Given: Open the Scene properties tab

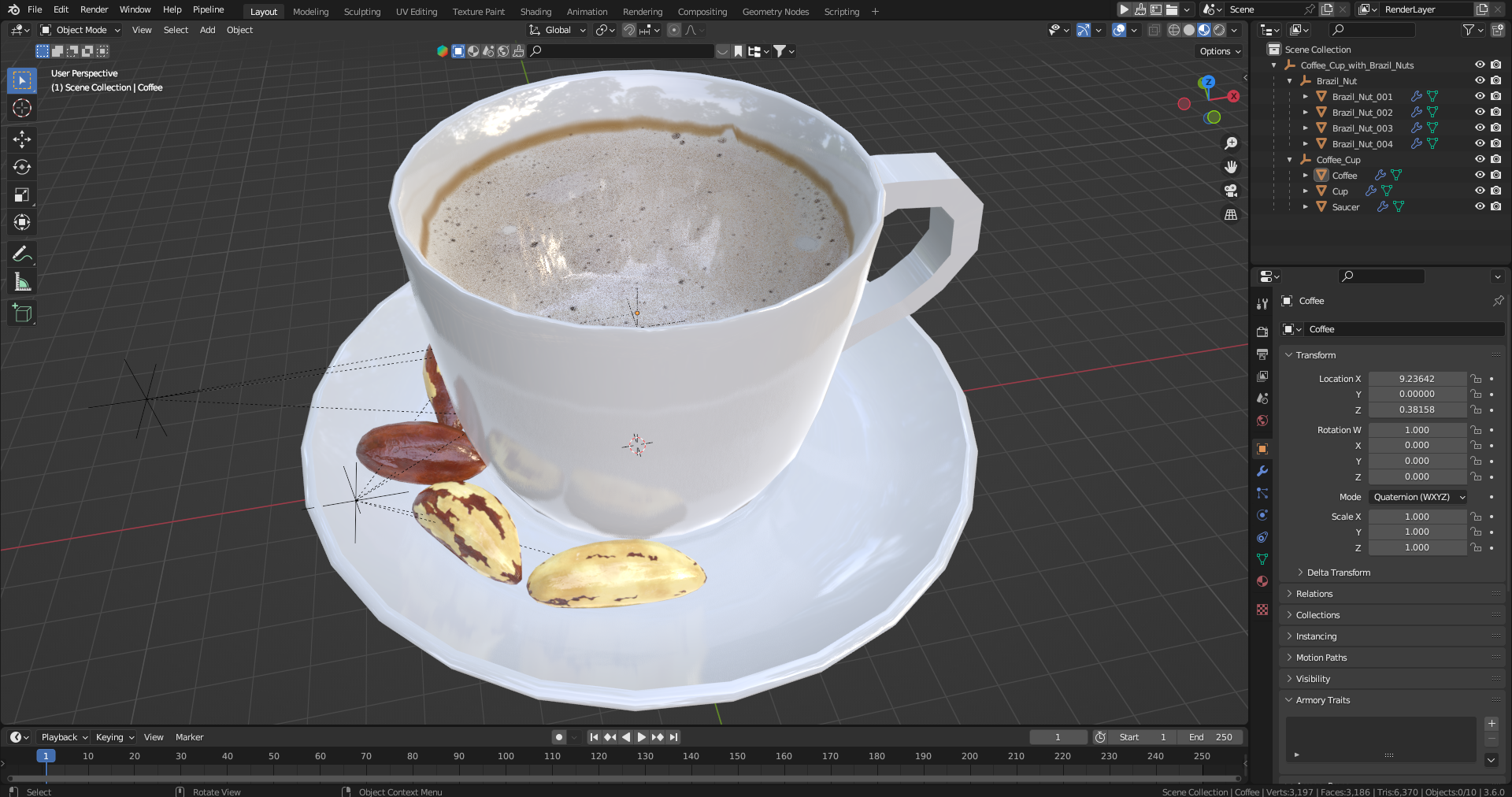Looking at the screenshot, I should click(x=1262, y=398).
